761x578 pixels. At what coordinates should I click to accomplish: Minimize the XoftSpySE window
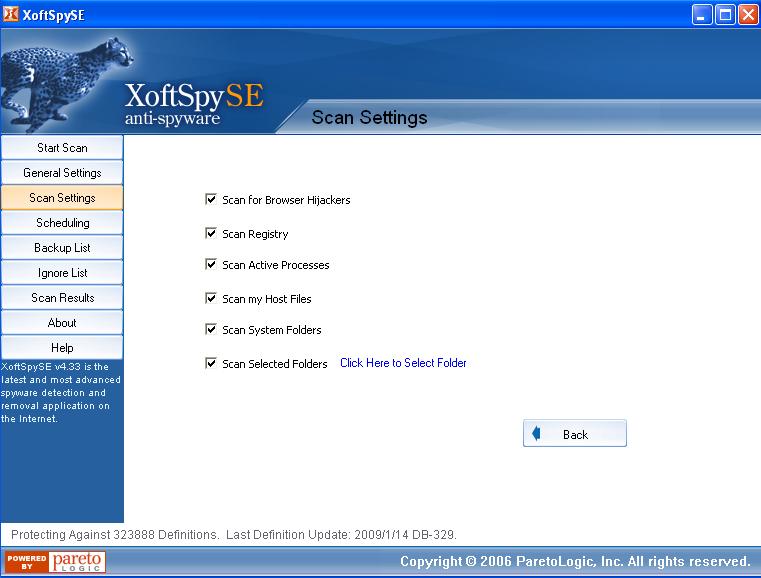702,15
